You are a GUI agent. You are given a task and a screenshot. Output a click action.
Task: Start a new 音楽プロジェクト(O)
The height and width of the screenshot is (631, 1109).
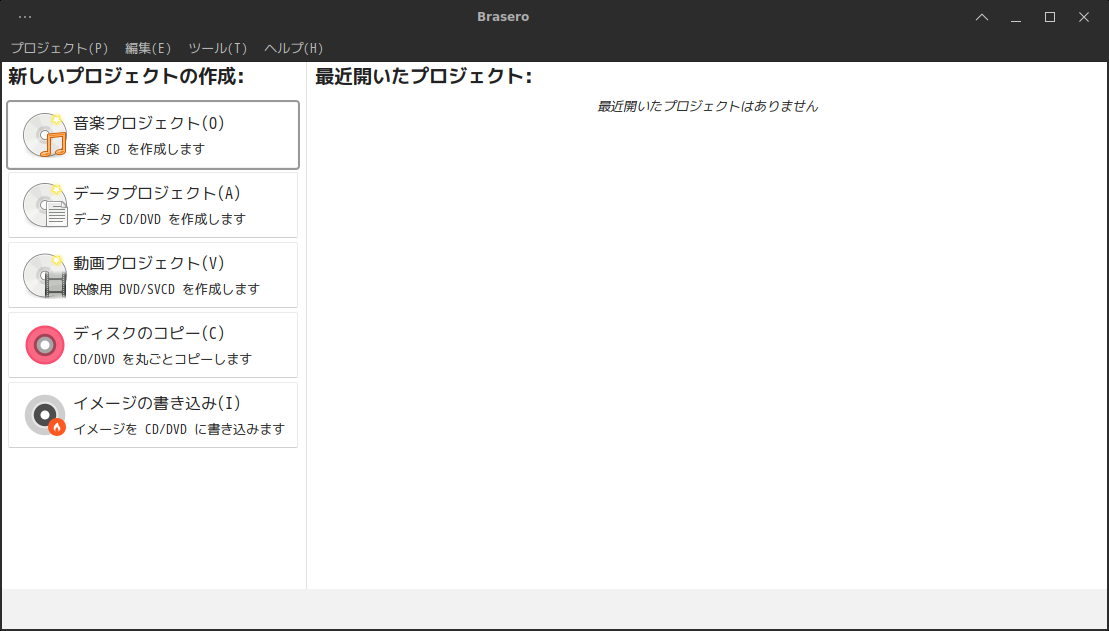point(153,135)
